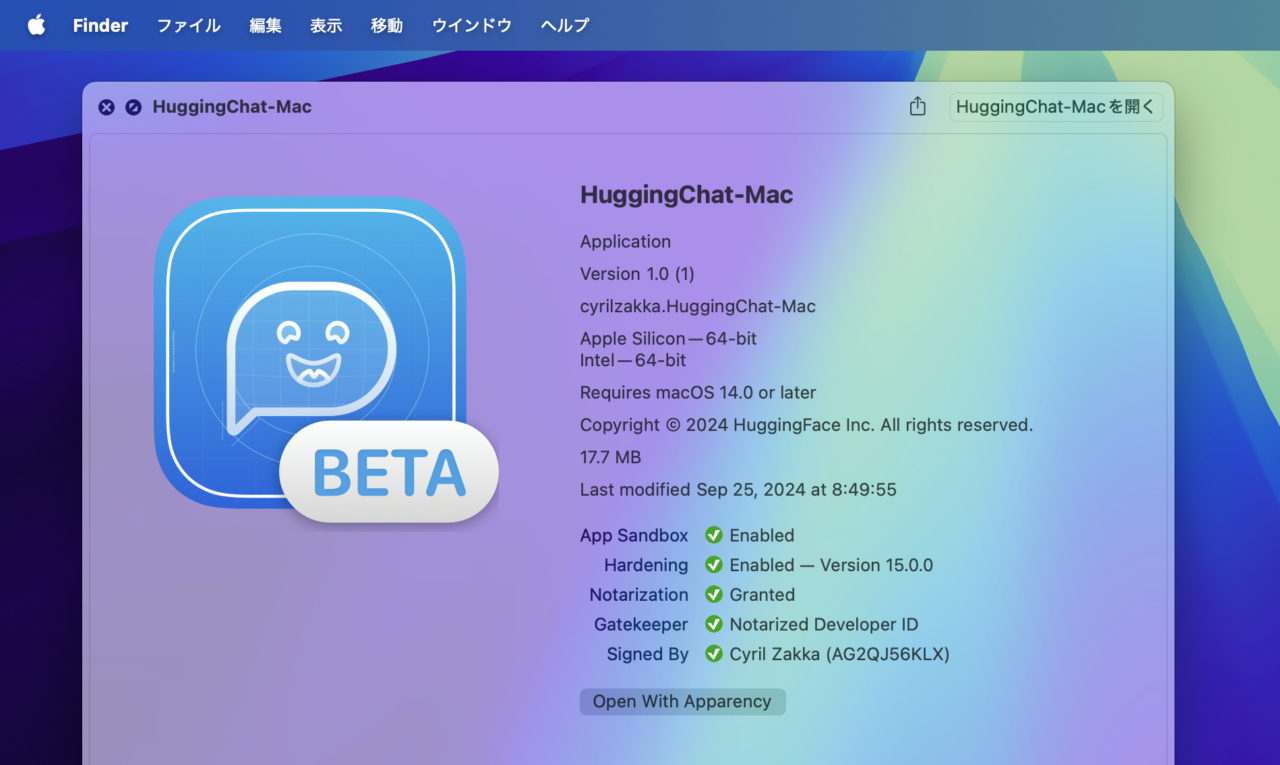
Task: Click the Version 1.0 (1) text
Action: pyautogui.click(x=637, y=273)
